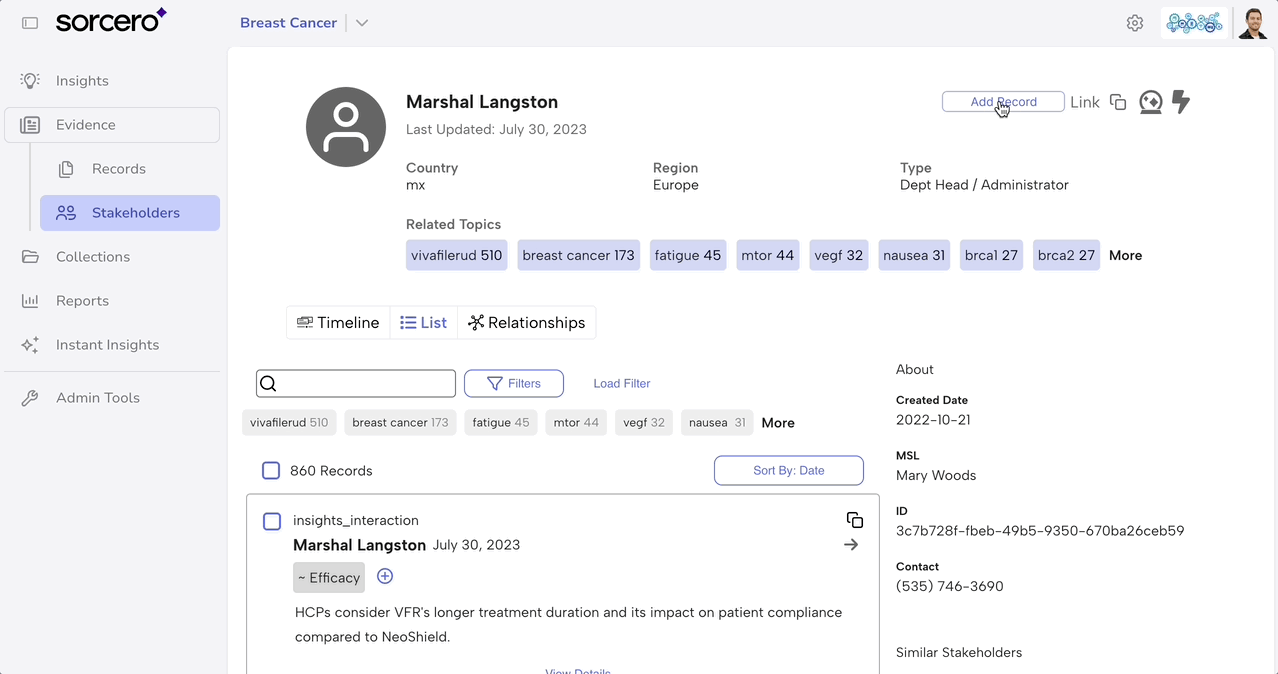
Task: Collapse the sidebar panel icon
Action: tap(30, 23)
